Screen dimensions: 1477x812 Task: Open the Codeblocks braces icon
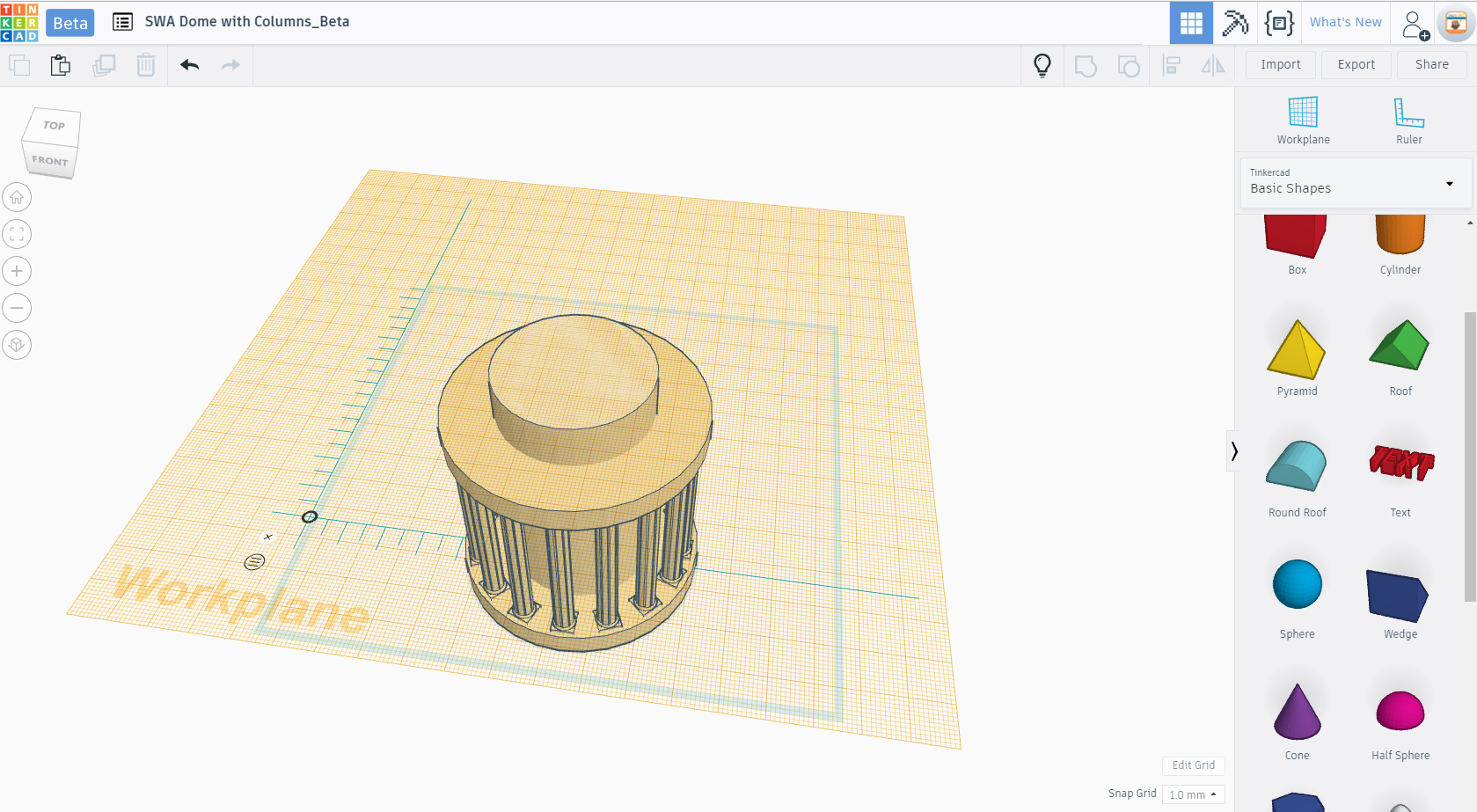pyautogui.click(x=1279, y=23)
